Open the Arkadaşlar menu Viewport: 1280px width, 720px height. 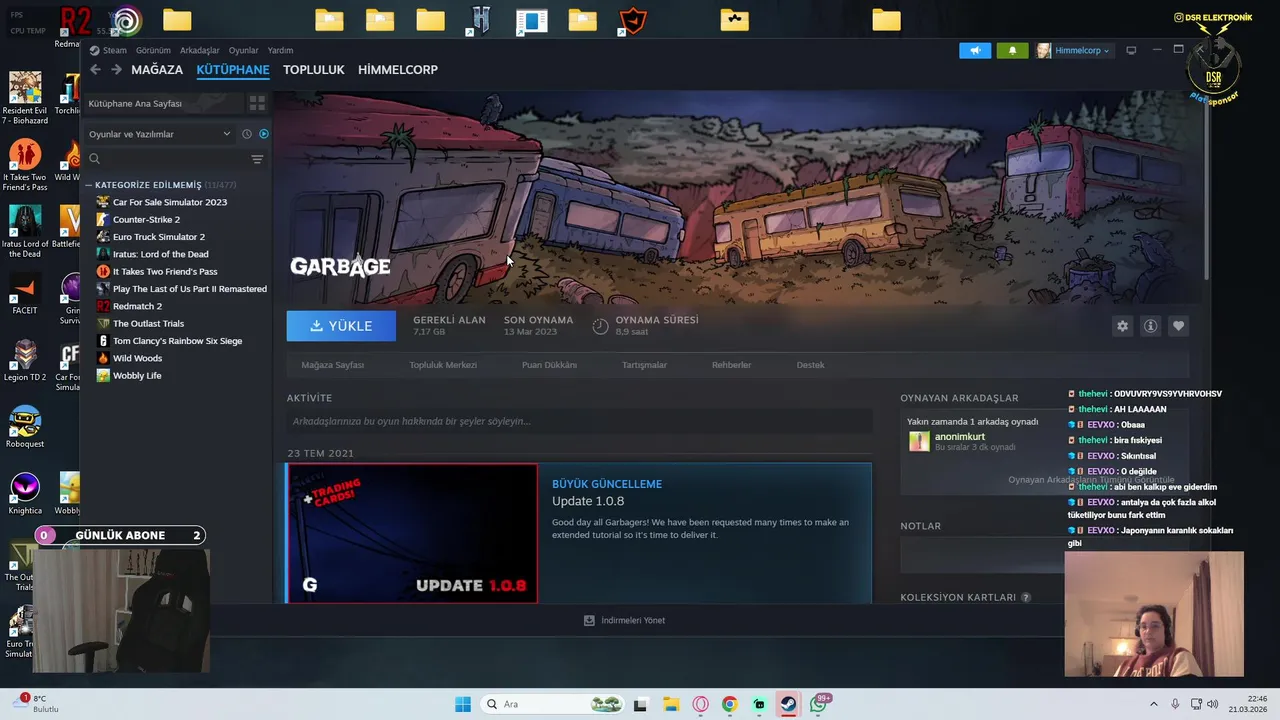[x=200, y=50]
